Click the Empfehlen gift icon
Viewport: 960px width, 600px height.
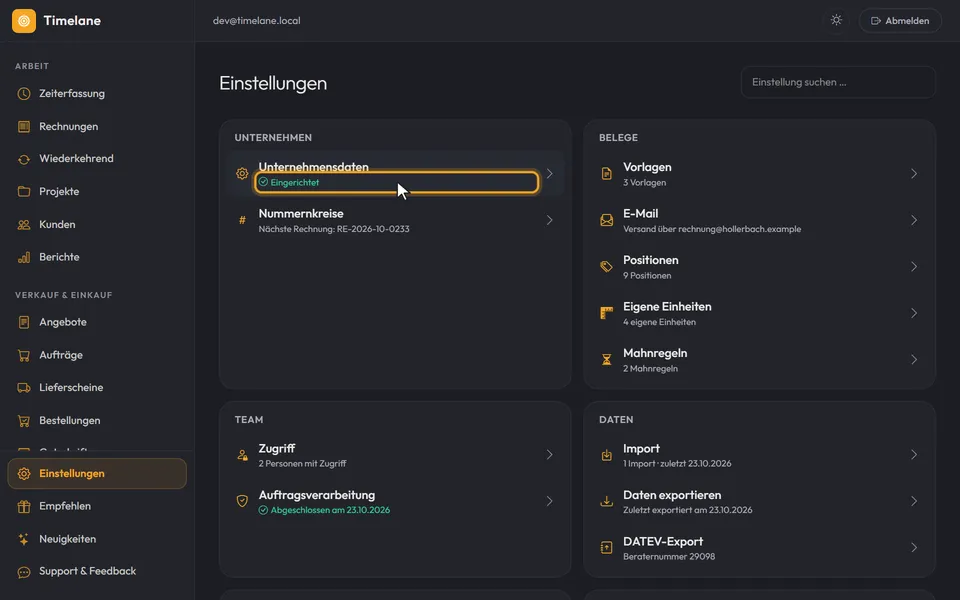[24, 506]
